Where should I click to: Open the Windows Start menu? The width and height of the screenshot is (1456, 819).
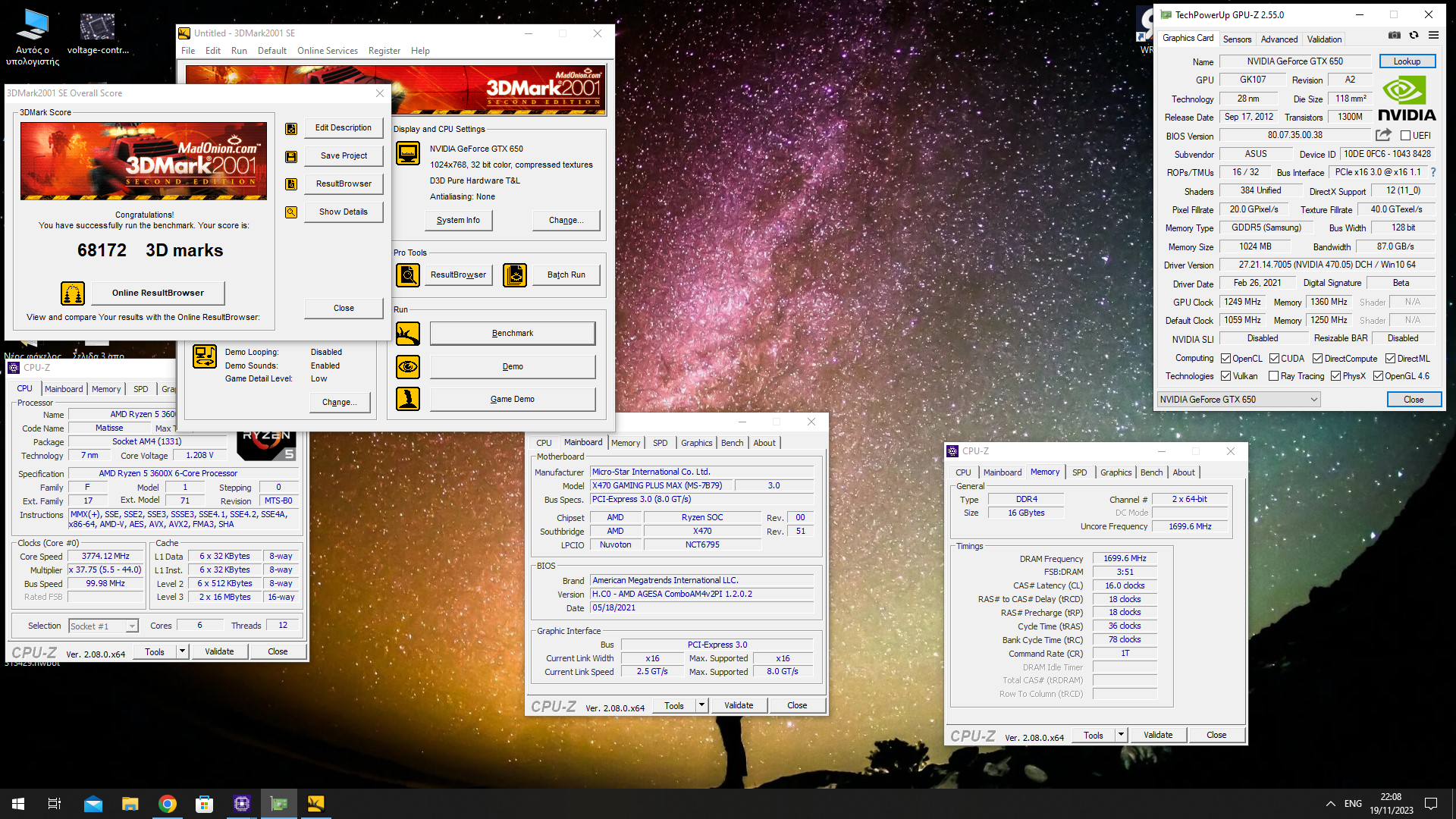[18, 804]
